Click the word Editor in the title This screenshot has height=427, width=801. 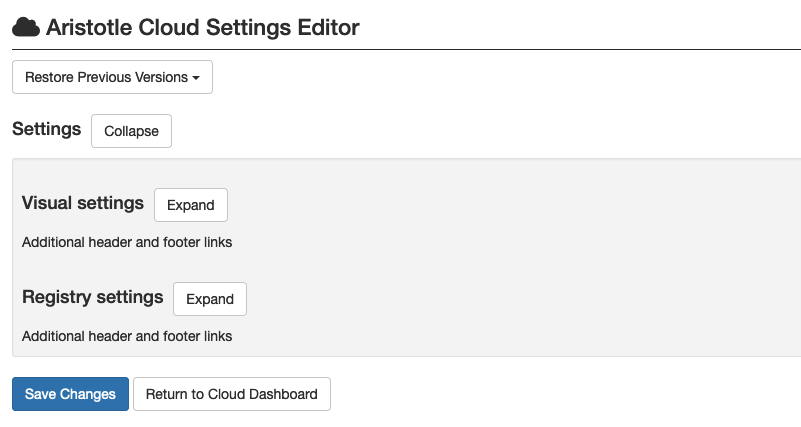(325, 28)
